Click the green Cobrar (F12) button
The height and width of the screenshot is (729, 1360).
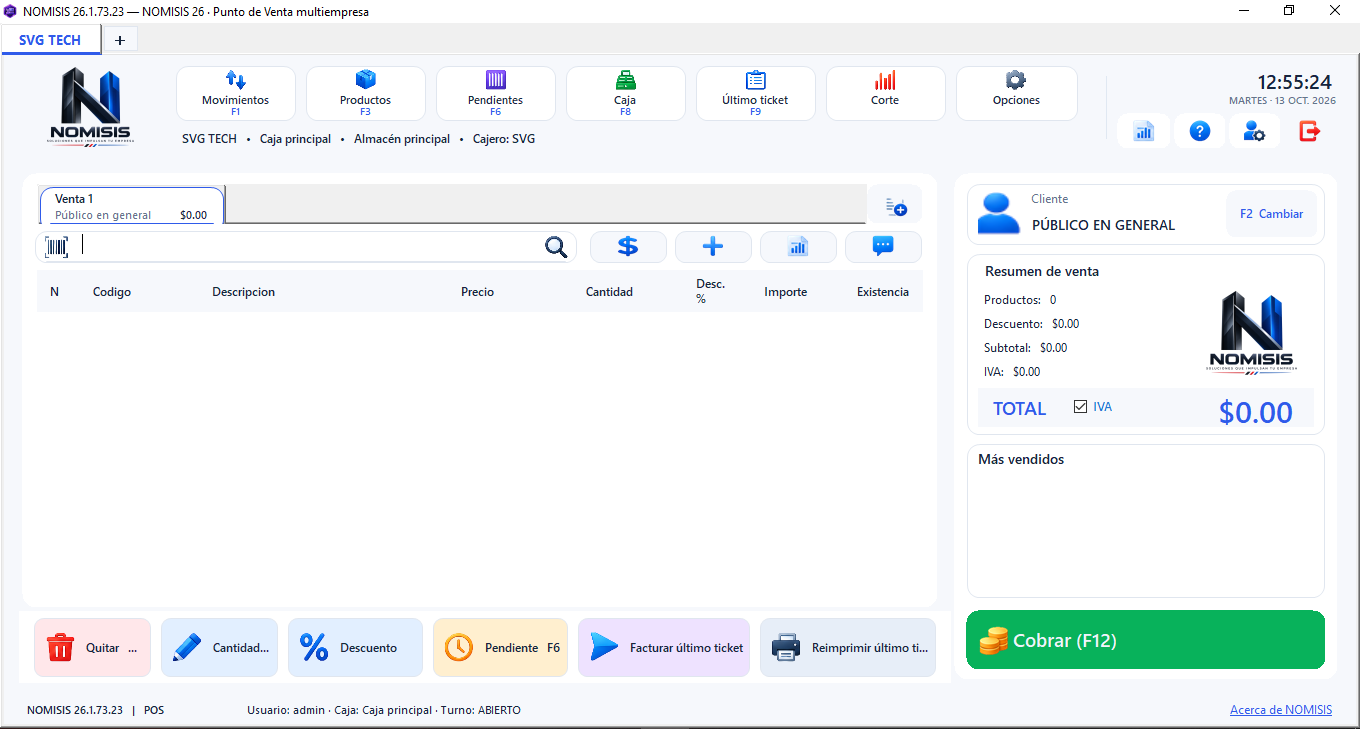coord(1145,640)
